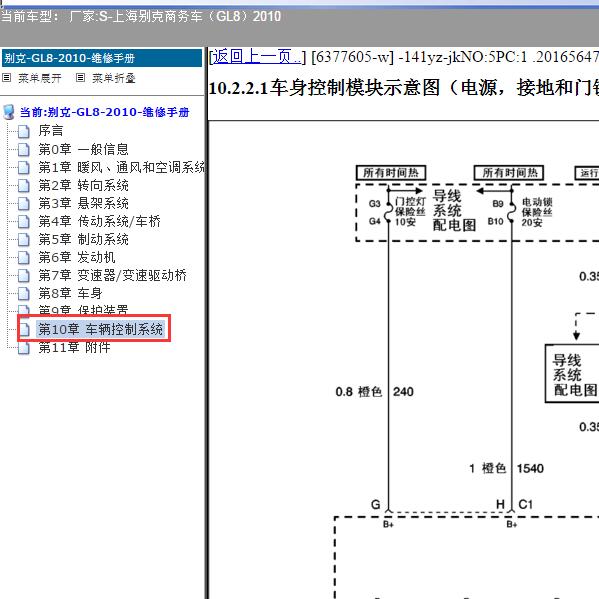The height and width of the screenshot is (599, 599).
Task: Open 第1章 暖风、通风和空调系统
Action: (121, 167)
